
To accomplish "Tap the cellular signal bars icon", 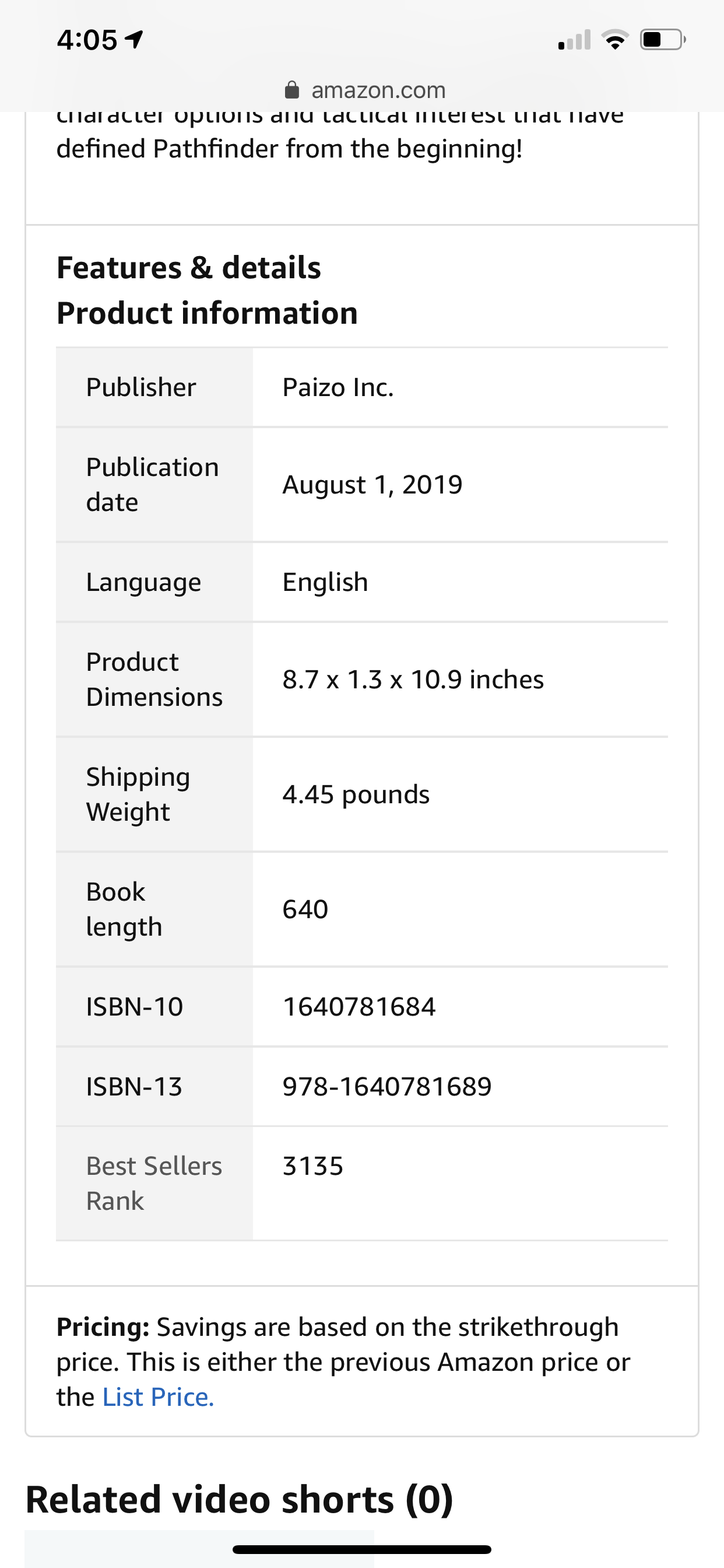I will [574, 40].
